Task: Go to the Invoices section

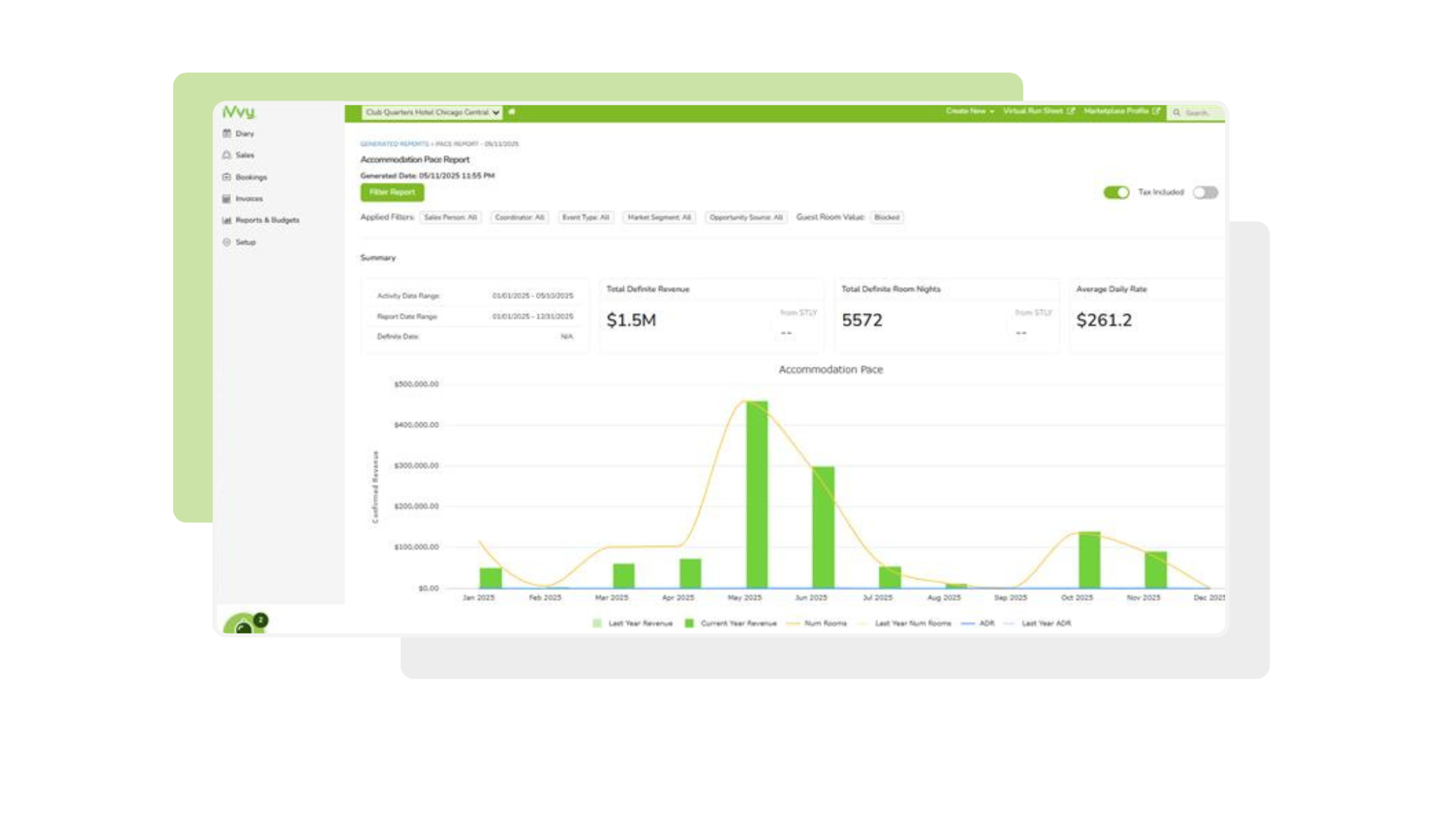Action: (248, 199)
